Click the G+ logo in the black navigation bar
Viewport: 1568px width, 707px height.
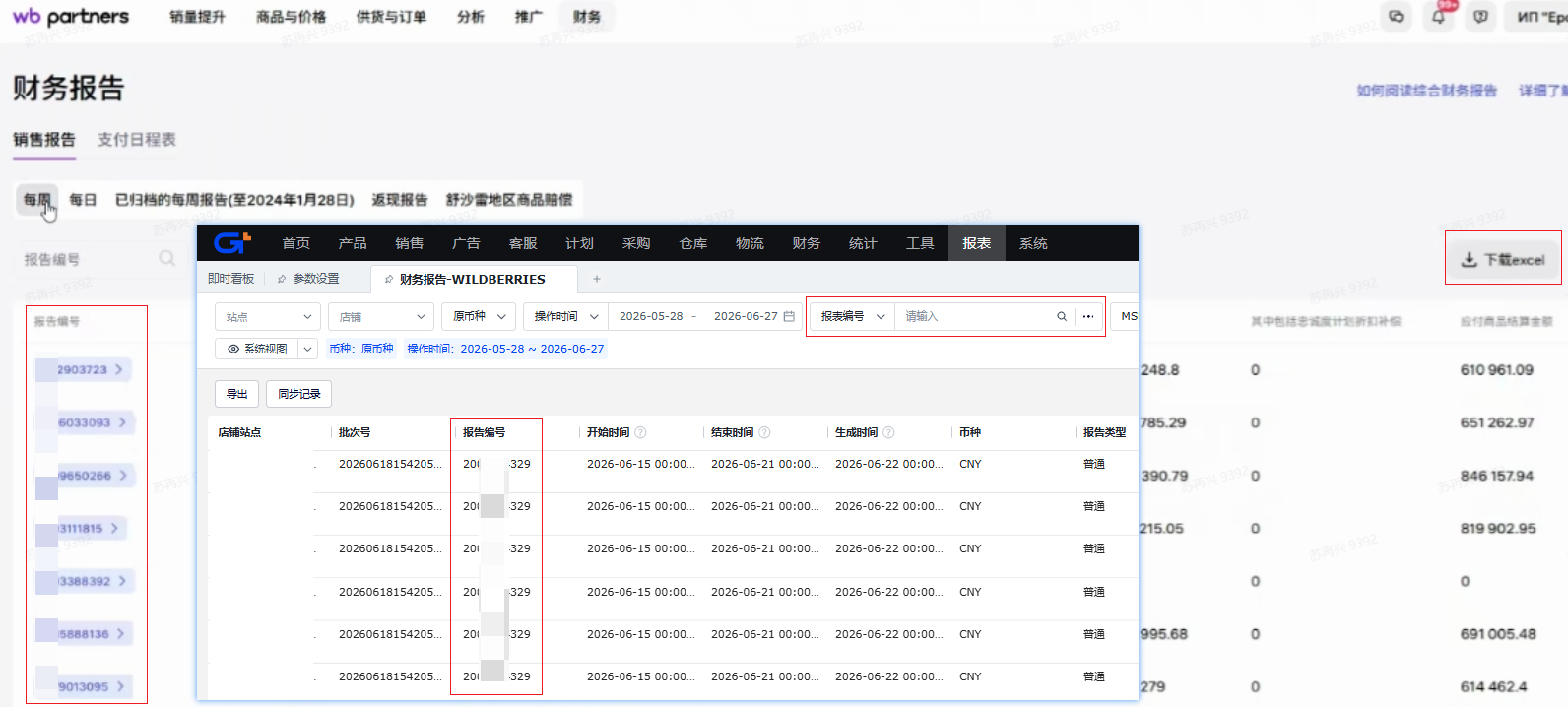click(232, 242)
